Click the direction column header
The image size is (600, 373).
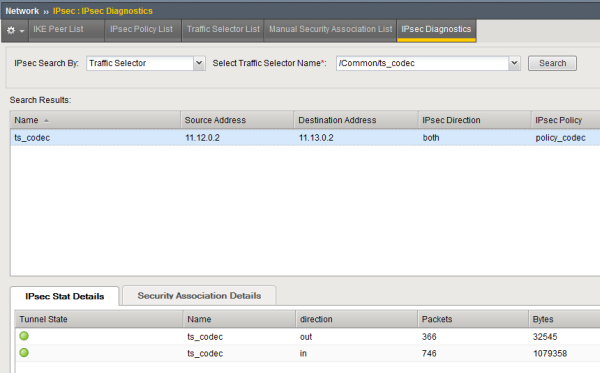[x=356, y=319]
